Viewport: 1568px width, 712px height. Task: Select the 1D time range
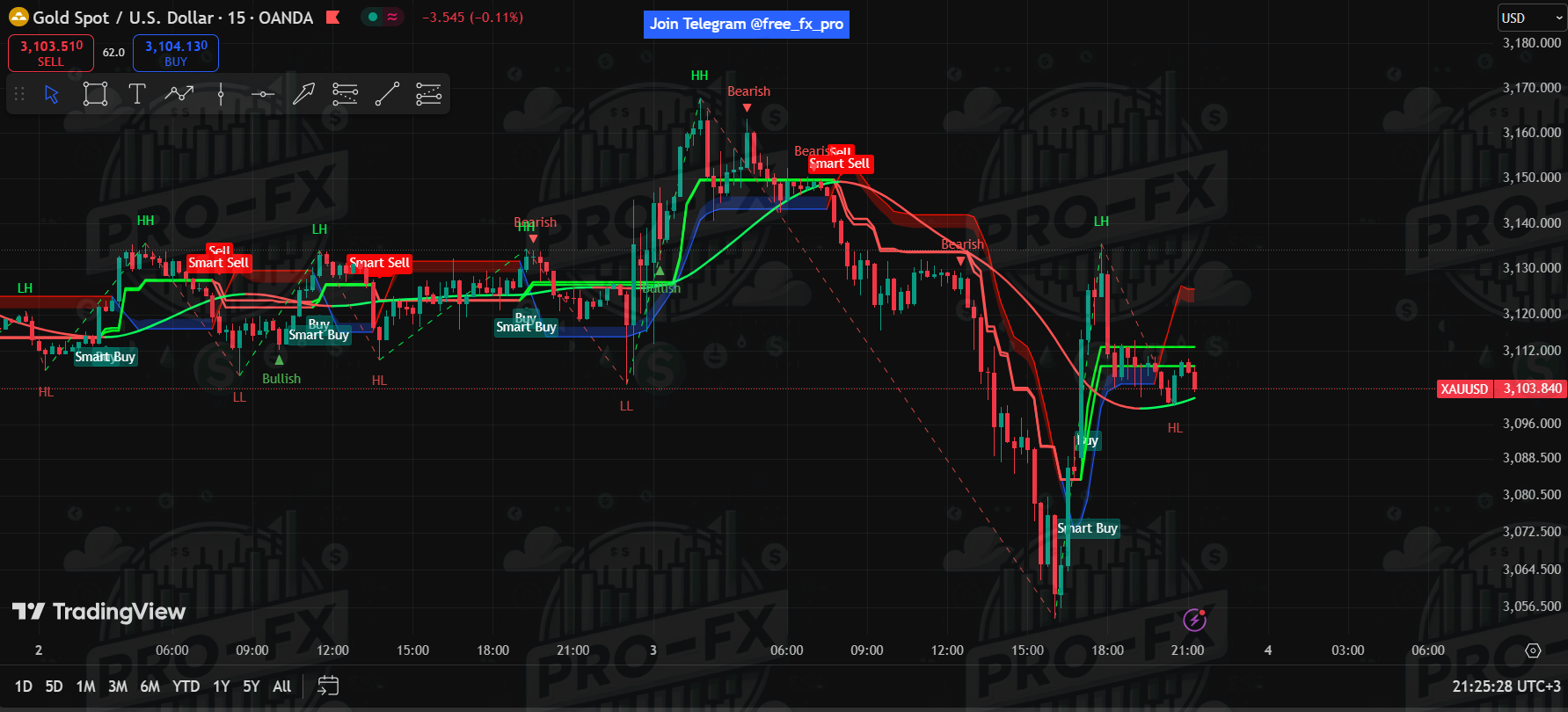[24, 687]
